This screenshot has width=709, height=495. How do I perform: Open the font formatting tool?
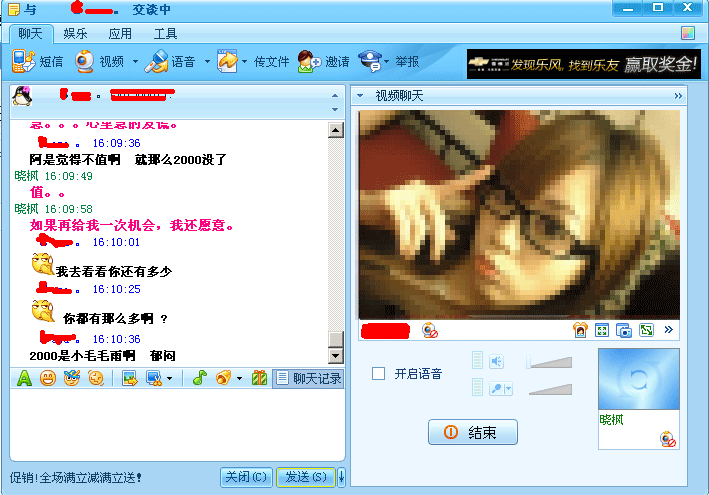pos(24,378)
